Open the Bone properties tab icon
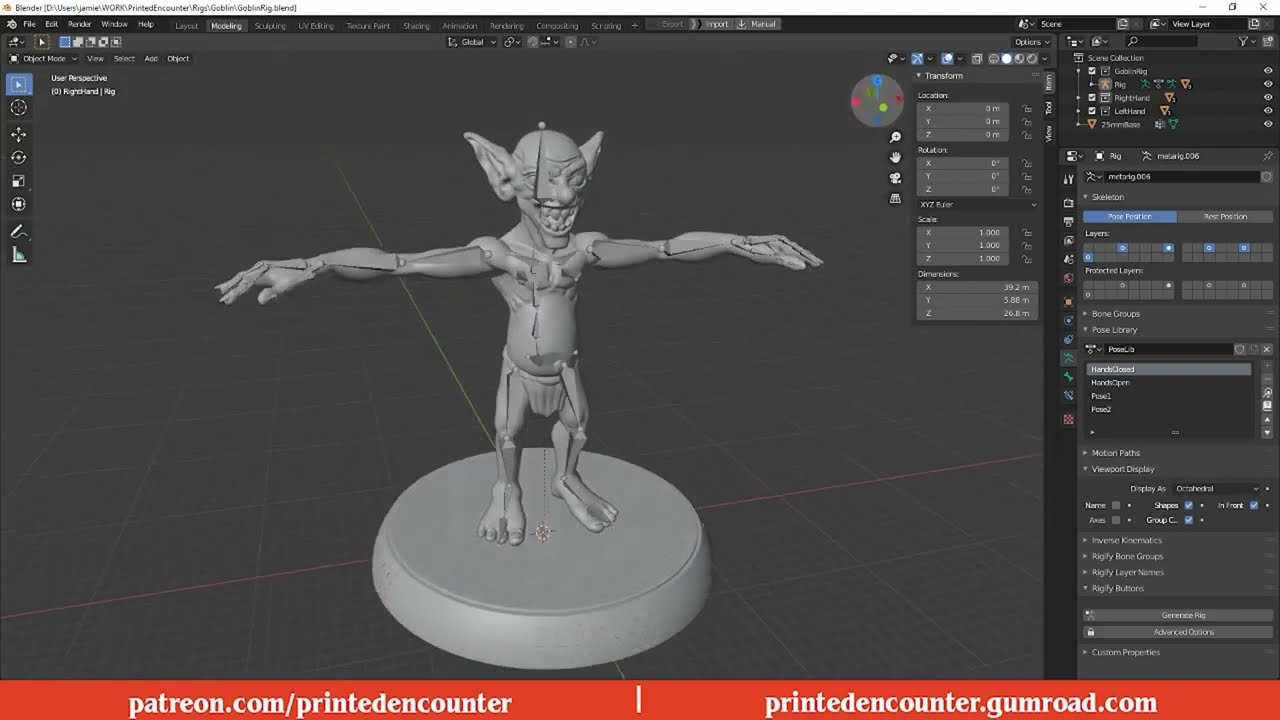The width and height of the screenshot is (1280, 720). point(1068,376)
